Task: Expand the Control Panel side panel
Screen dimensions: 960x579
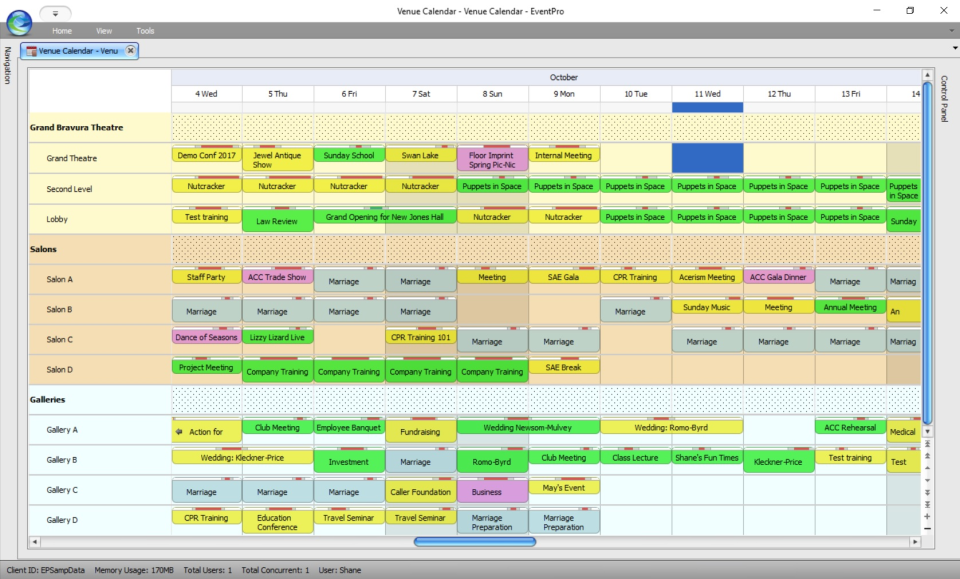Action: pos(944,99)
